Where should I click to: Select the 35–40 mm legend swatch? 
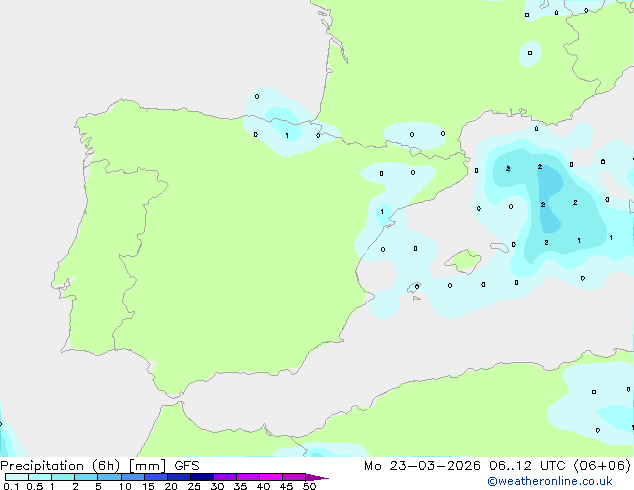pos(248,477)
